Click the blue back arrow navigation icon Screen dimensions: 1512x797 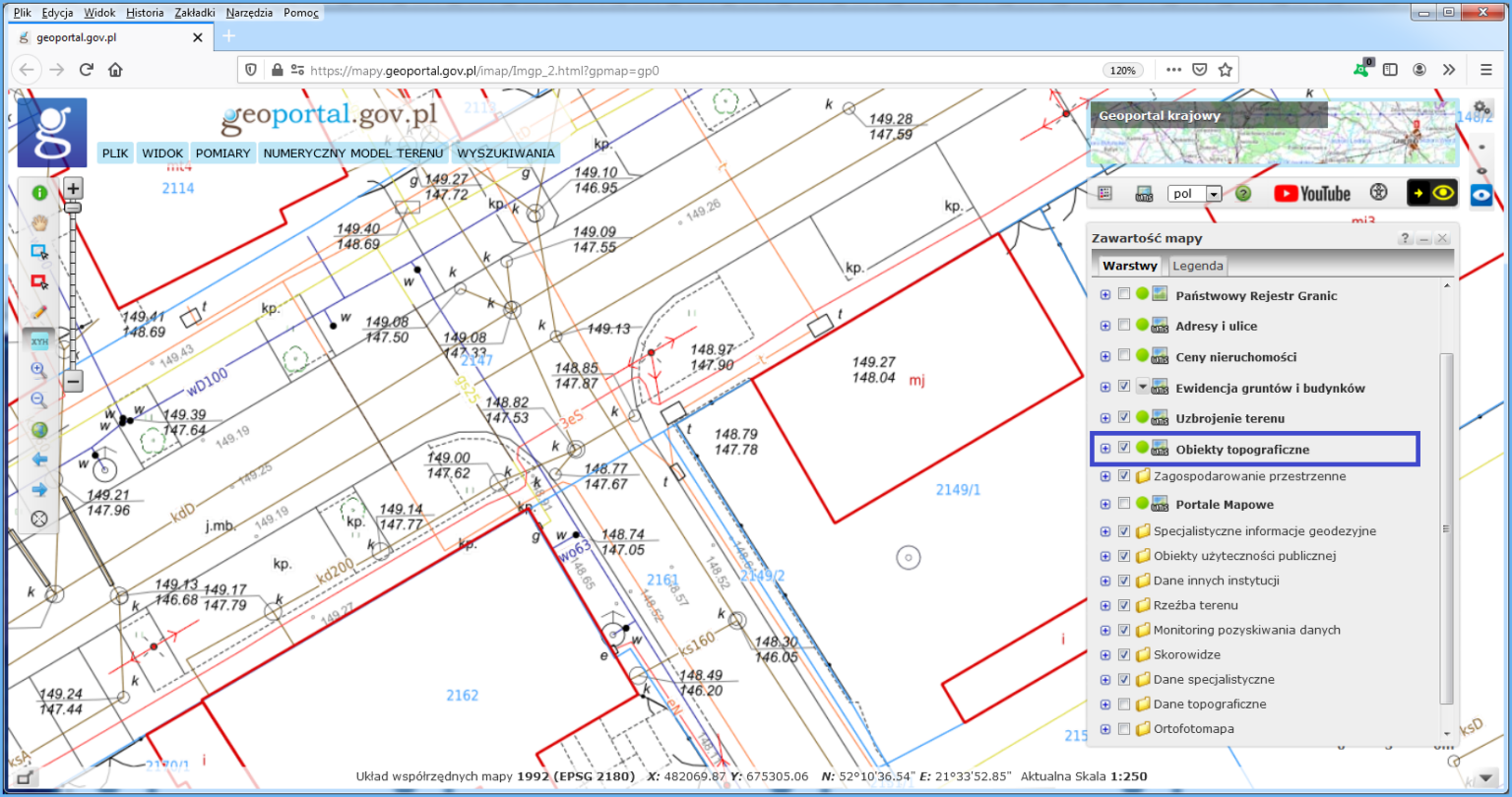[38, 459]
